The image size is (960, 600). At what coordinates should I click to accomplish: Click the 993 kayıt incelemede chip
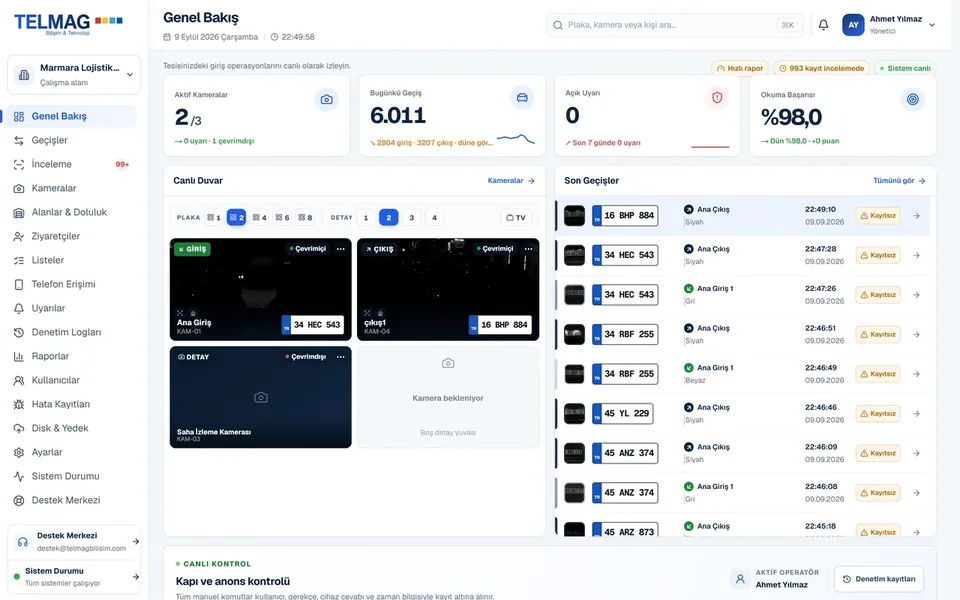click(x=822, y=69)
